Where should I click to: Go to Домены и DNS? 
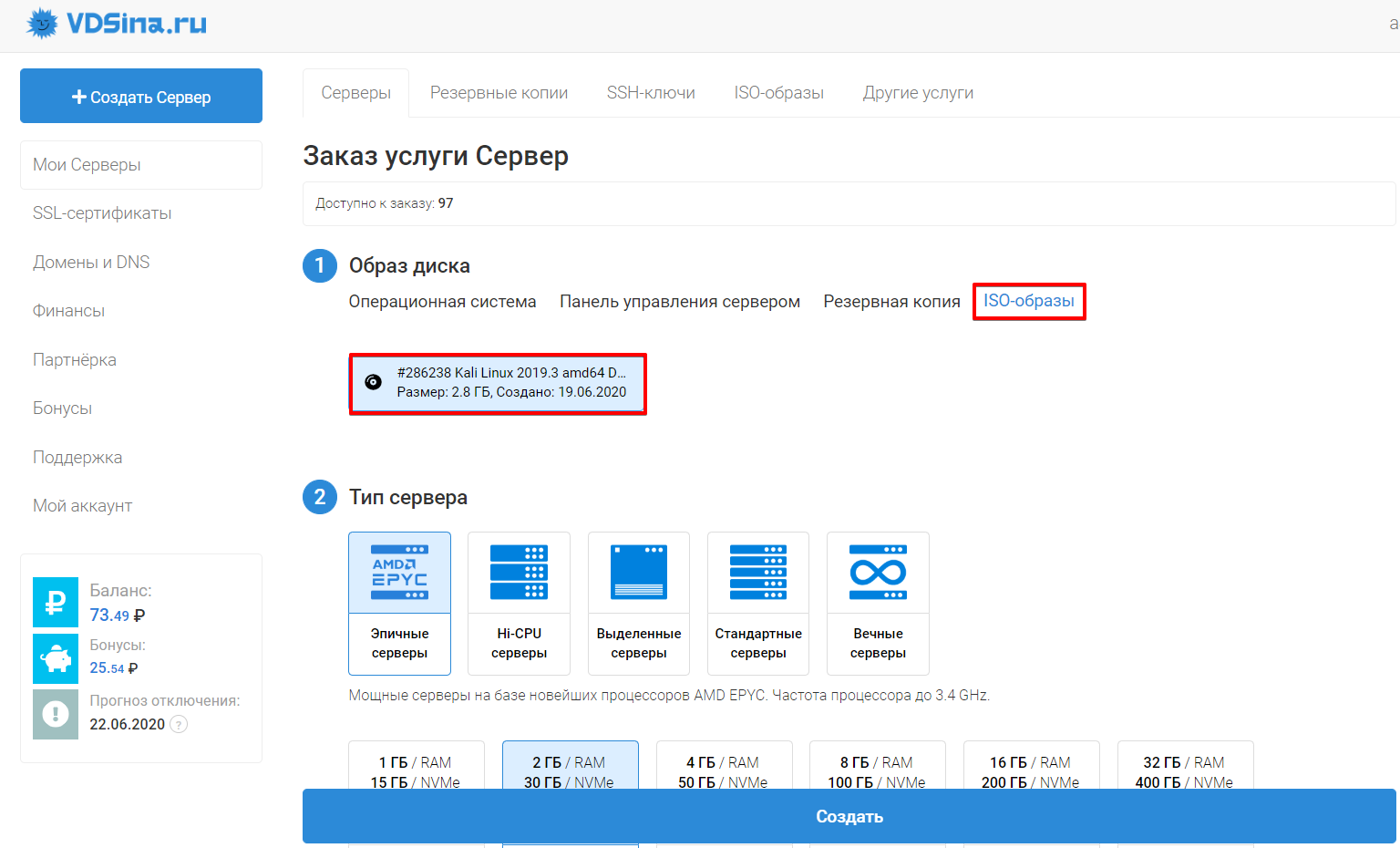91,263
